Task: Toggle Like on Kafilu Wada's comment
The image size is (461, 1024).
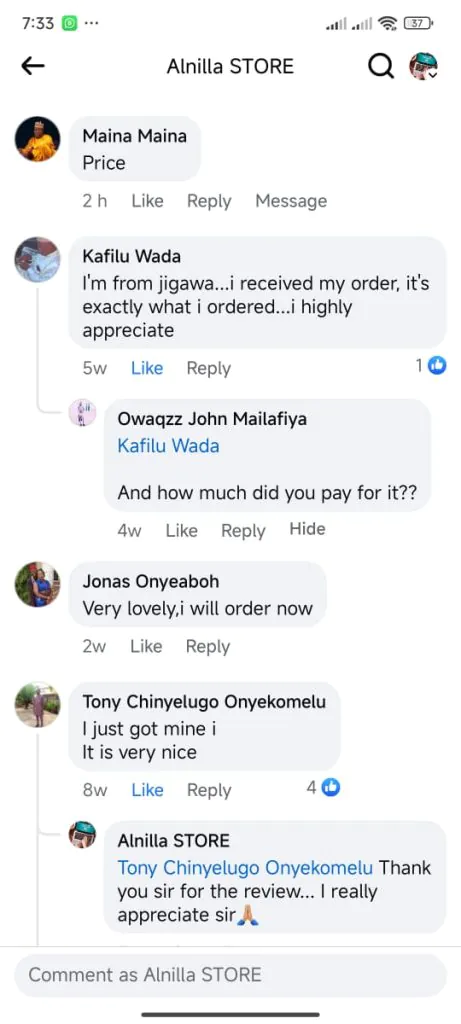Action: 147,368
